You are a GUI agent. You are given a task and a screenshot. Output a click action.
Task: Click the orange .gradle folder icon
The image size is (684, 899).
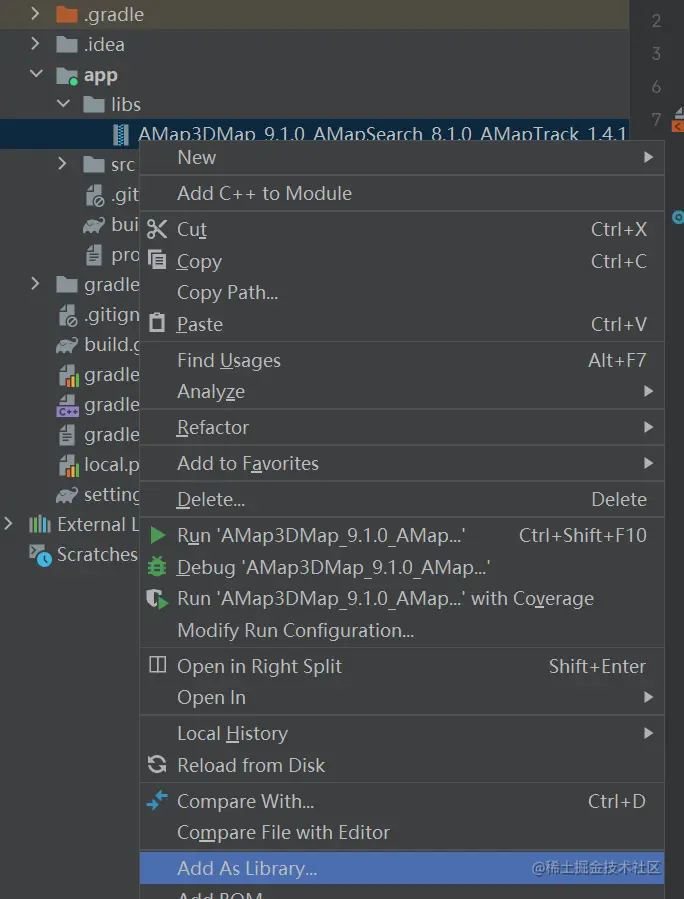tap(67, 14)
